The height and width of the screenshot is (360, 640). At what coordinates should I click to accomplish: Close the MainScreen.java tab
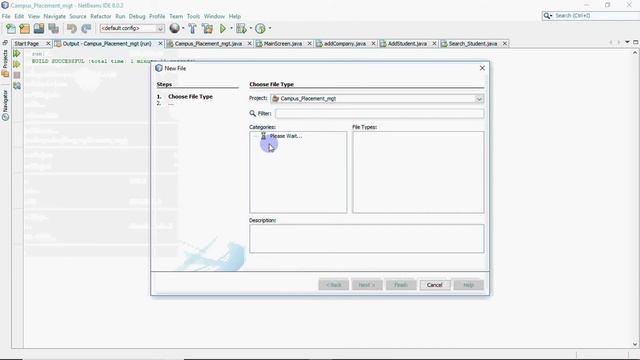(x=309, y=43)
